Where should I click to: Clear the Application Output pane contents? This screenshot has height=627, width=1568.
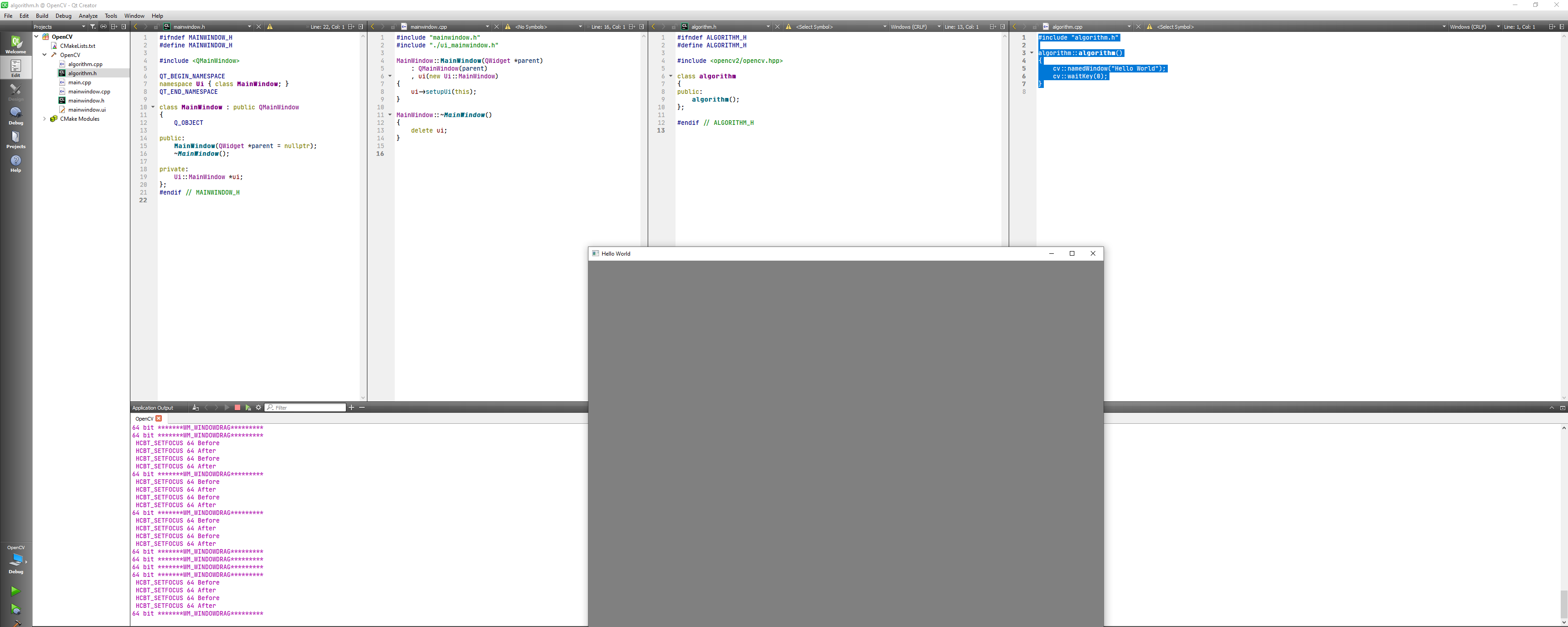(196, 408)
